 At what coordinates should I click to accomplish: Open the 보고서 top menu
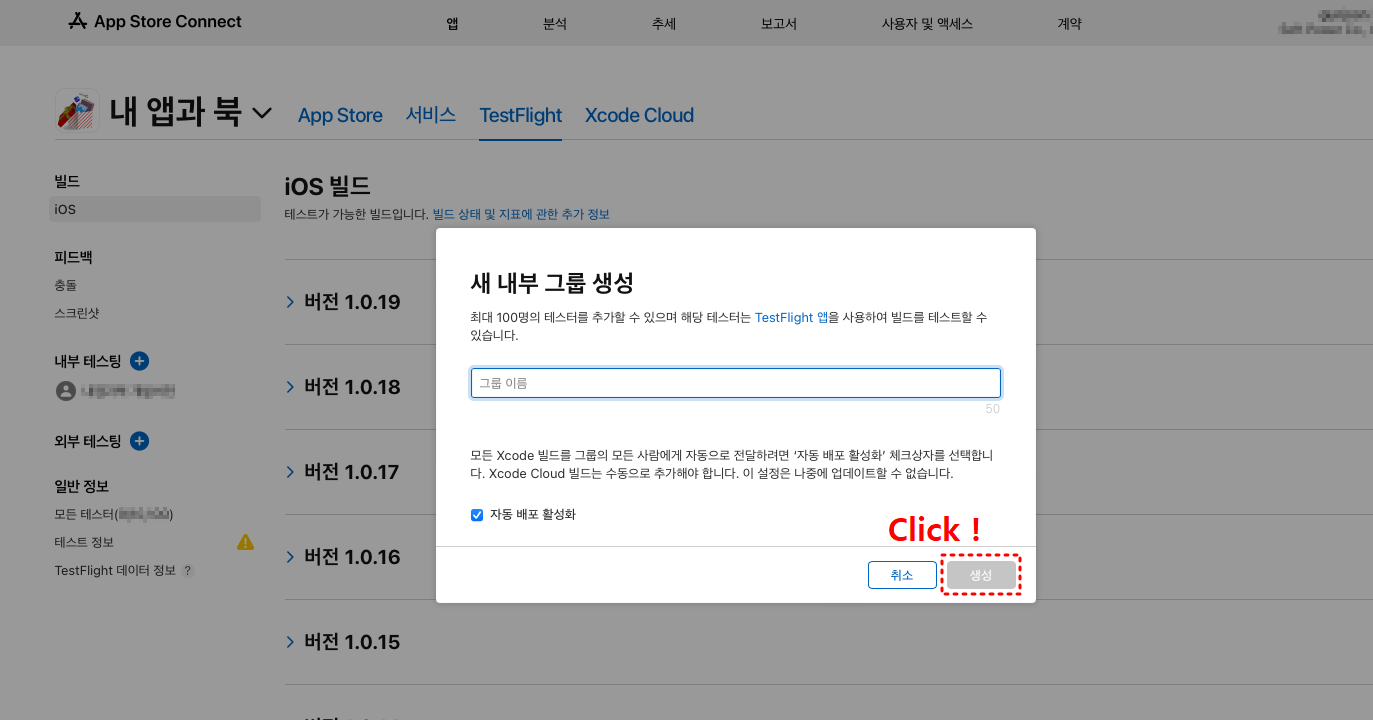[x=779, y=24]
